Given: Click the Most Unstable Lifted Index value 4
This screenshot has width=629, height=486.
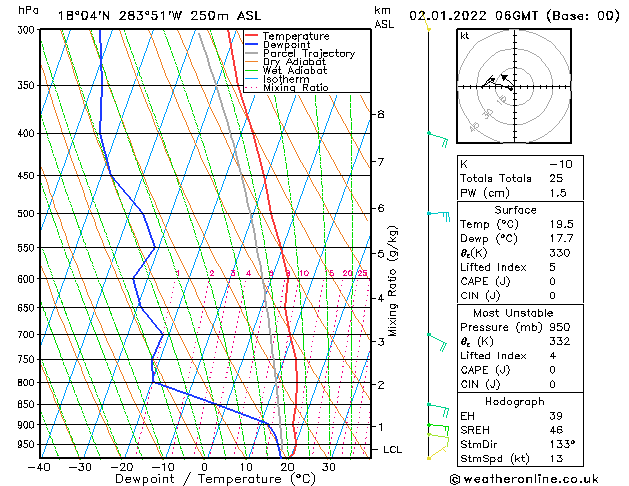Looking at the screenshot, I should pos(552,356).
